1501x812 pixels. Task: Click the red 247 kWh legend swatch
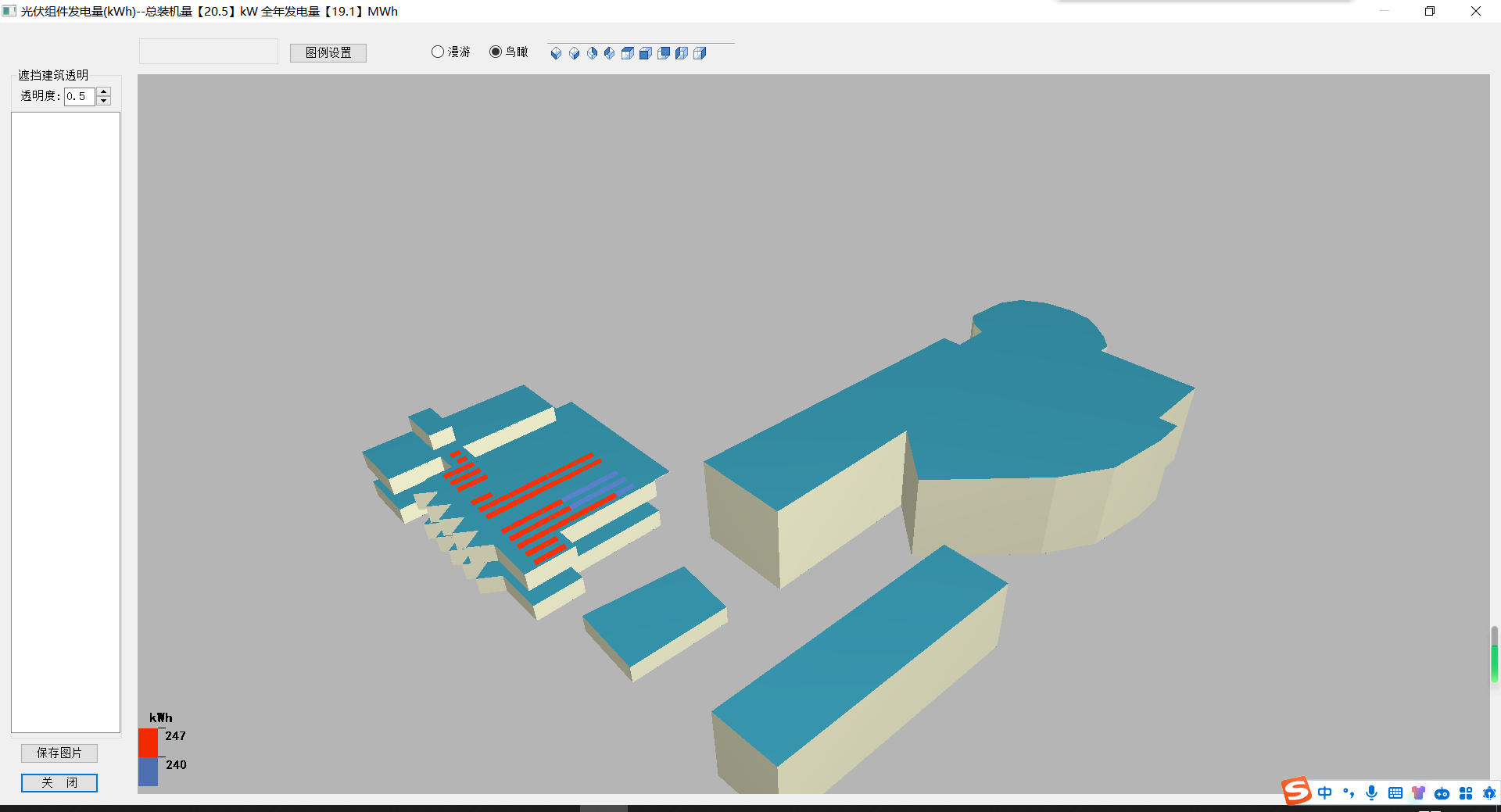148,742
